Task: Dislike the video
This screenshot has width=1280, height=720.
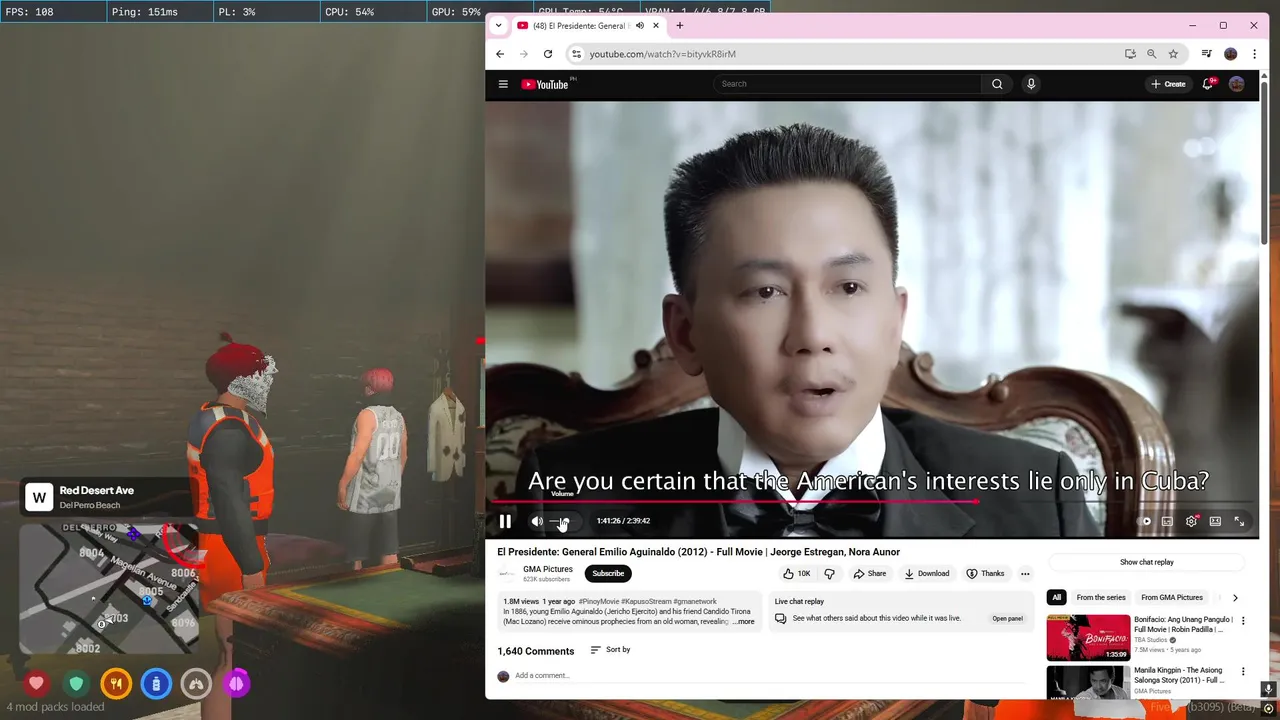Action: [x=829, y=574]
